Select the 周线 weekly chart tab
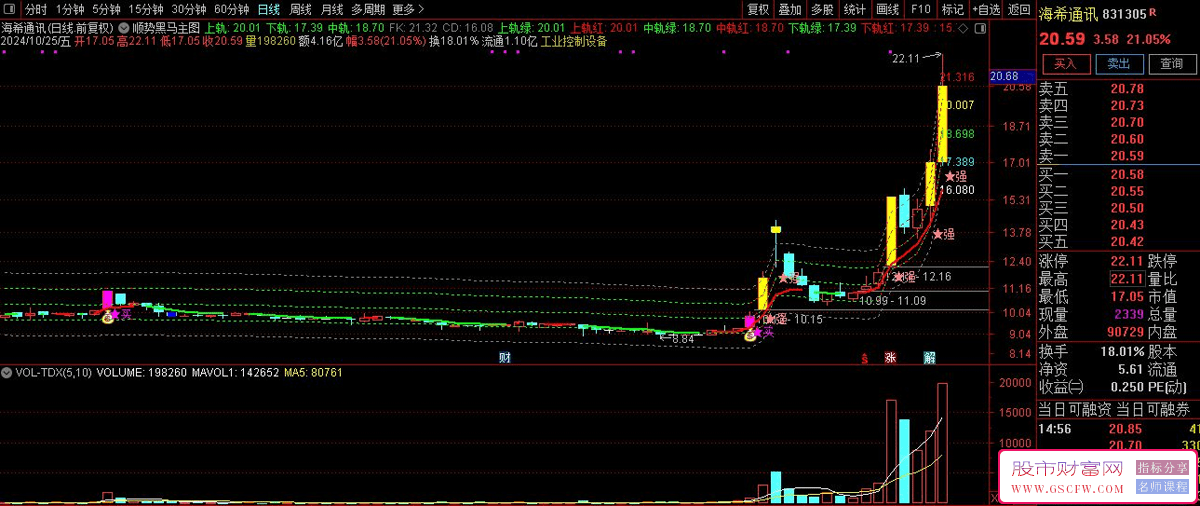Screen dimensions: 1200x506 [x=301, y=9]
